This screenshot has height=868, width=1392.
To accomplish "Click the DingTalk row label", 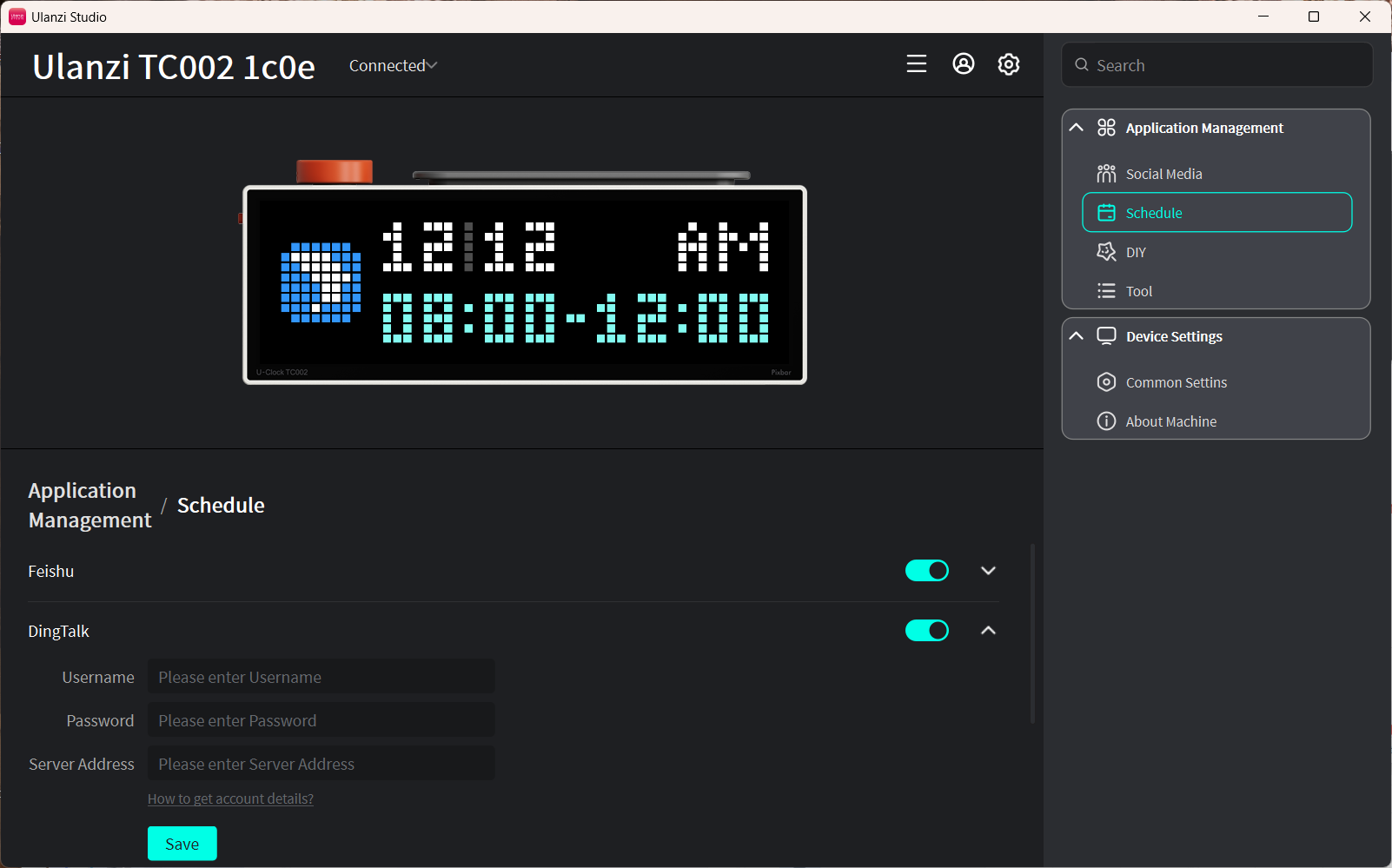I will click(x=59, y=632).
